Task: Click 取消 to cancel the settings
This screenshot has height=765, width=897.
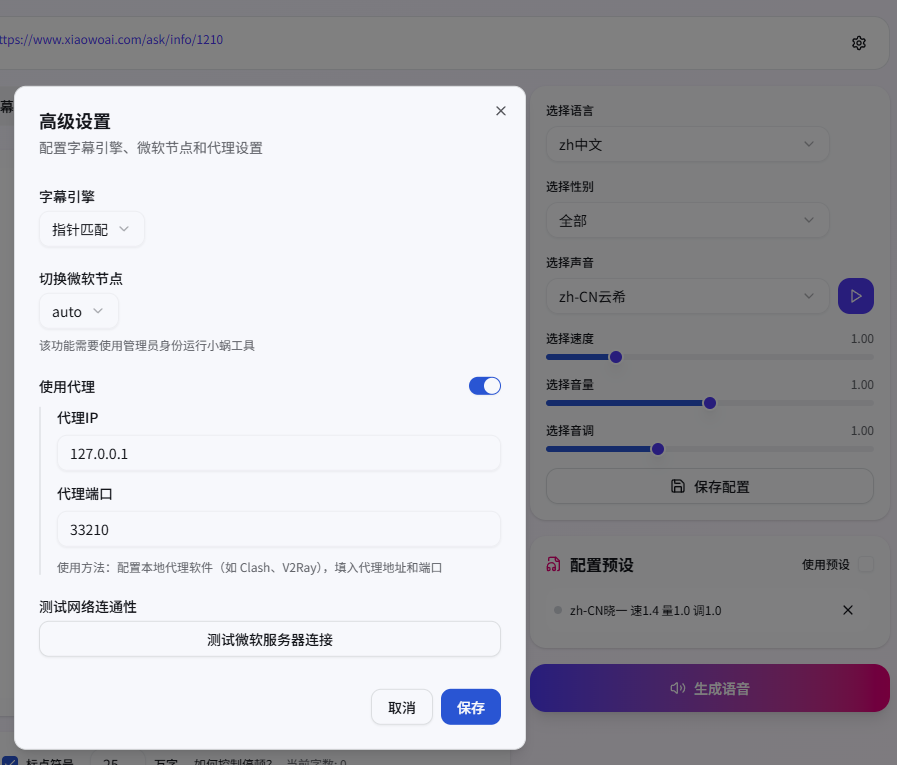Action: point(401,707)
